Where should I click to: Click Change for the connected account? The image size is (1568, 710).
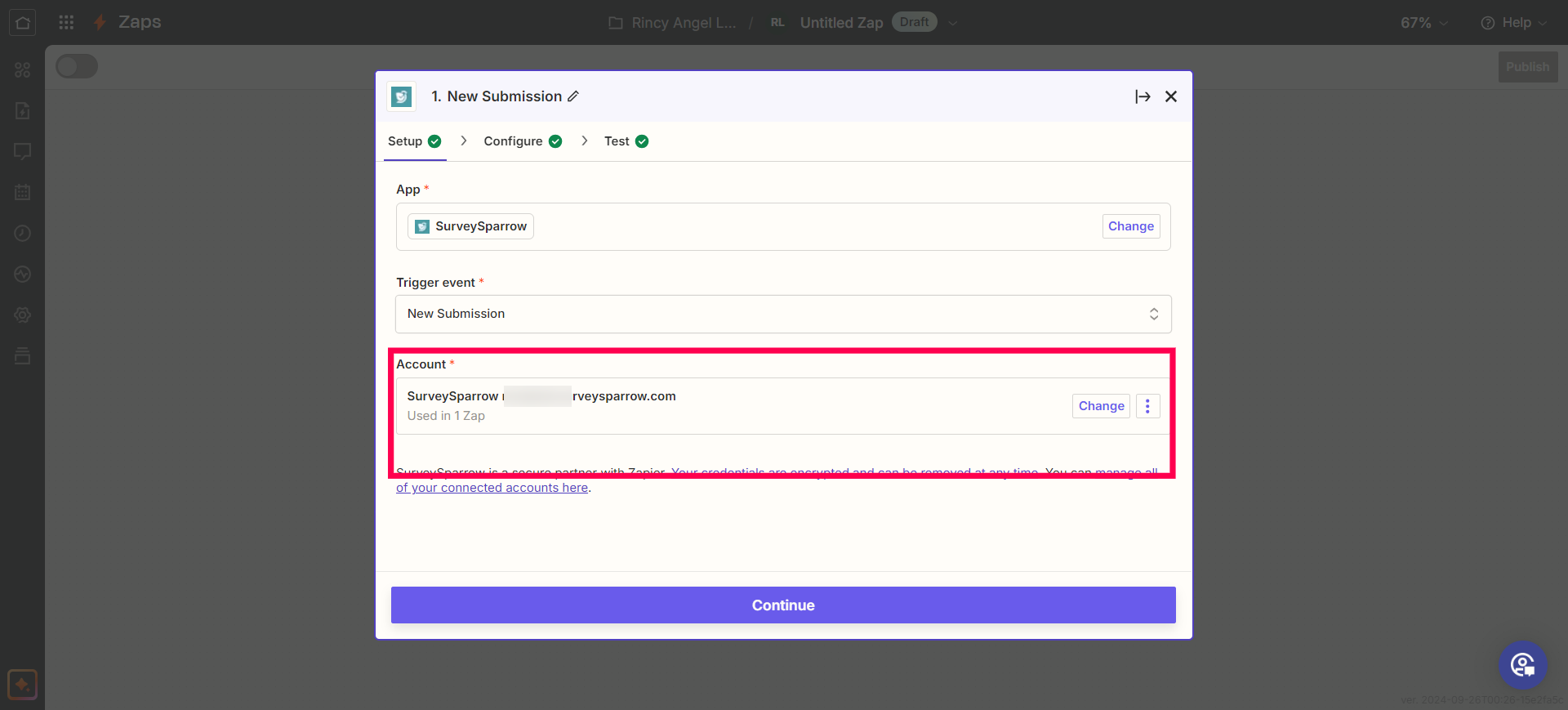point(1100,406)
